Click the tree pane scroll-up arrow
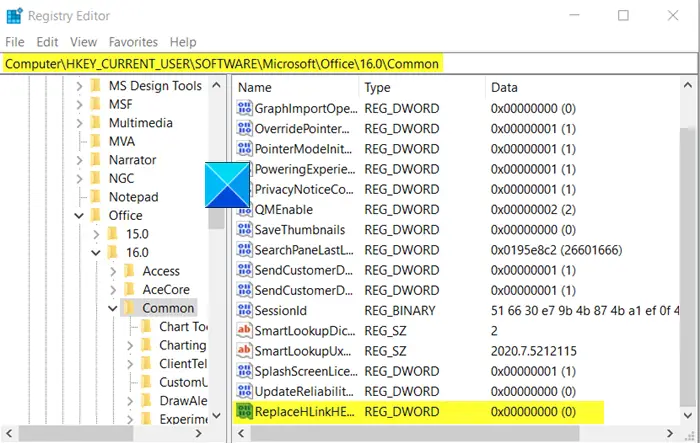 click(217, 85)
